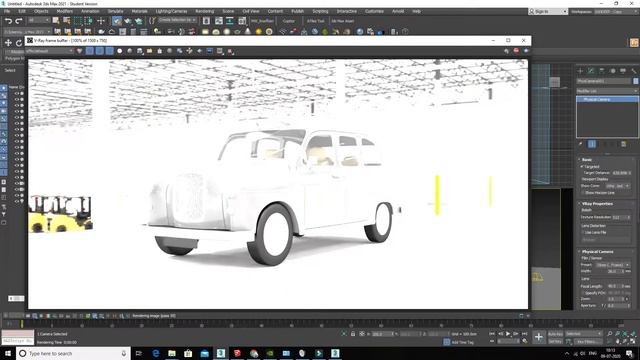The height and width of the screenshot is (360, 640).
Task: Click the Set Key button
Action: [x=555, y=341]
